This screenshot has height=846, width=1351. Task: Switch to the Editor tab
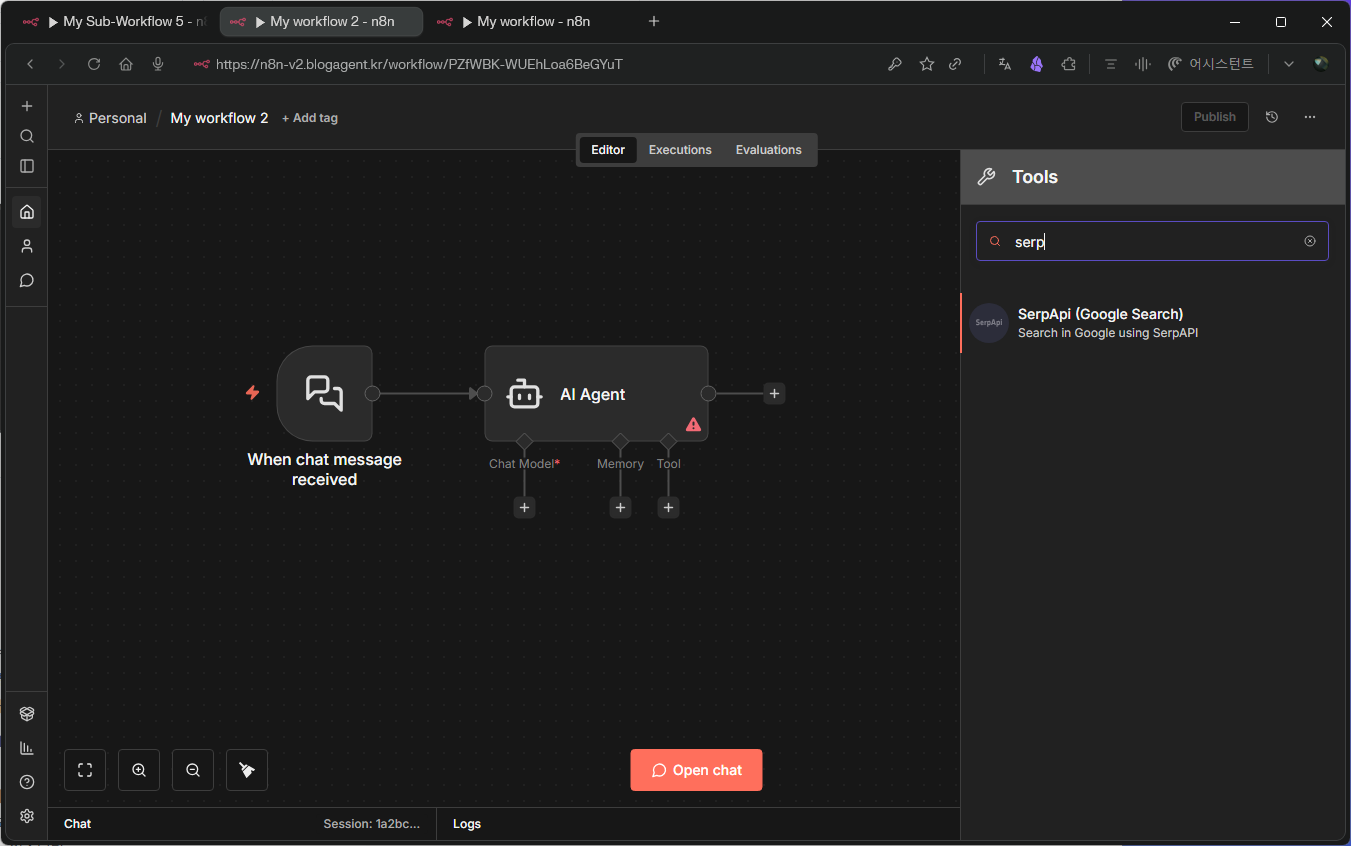(x=608, y=150)
